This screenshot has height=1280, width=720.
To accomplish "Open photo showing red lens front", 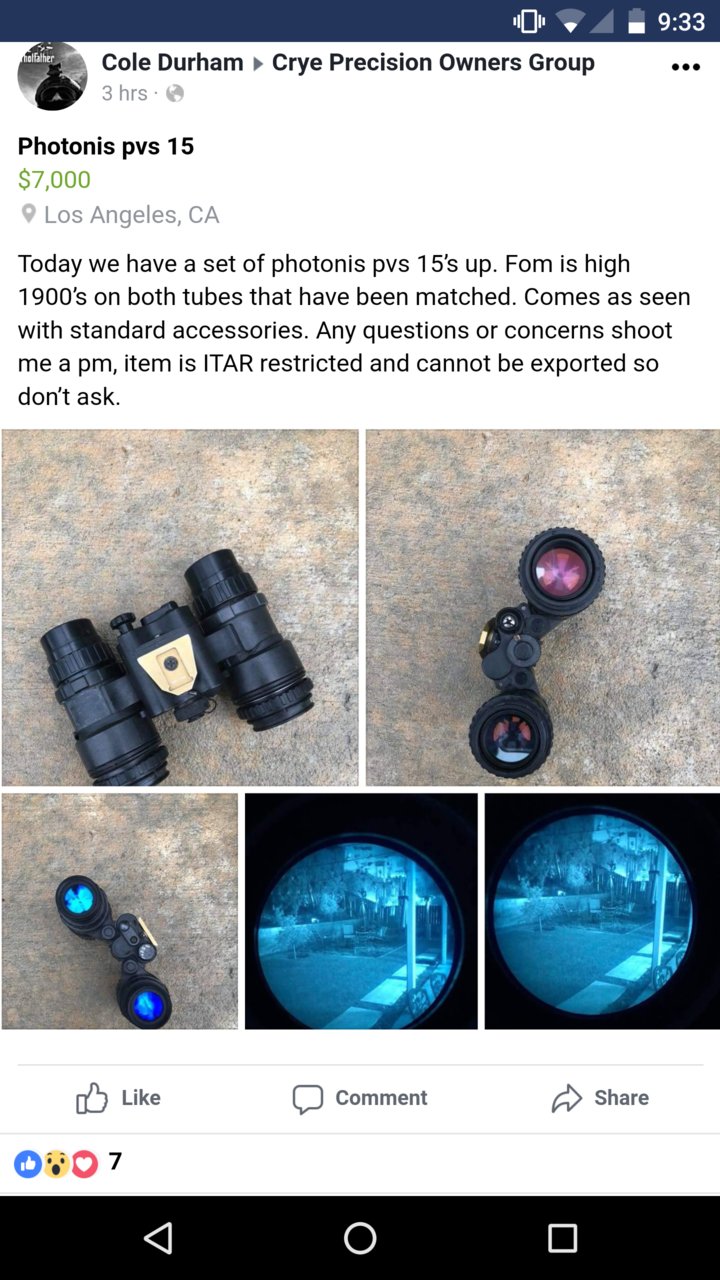I will [543, 608].
